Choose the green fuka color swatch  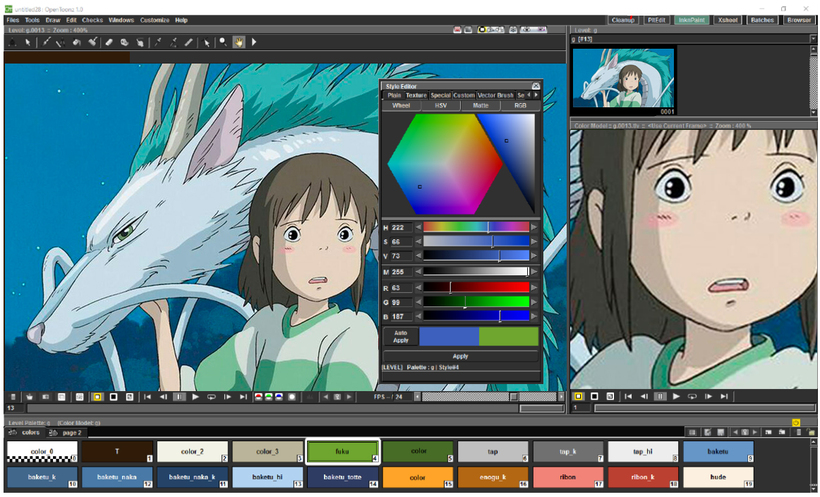(x=342, y=452)
